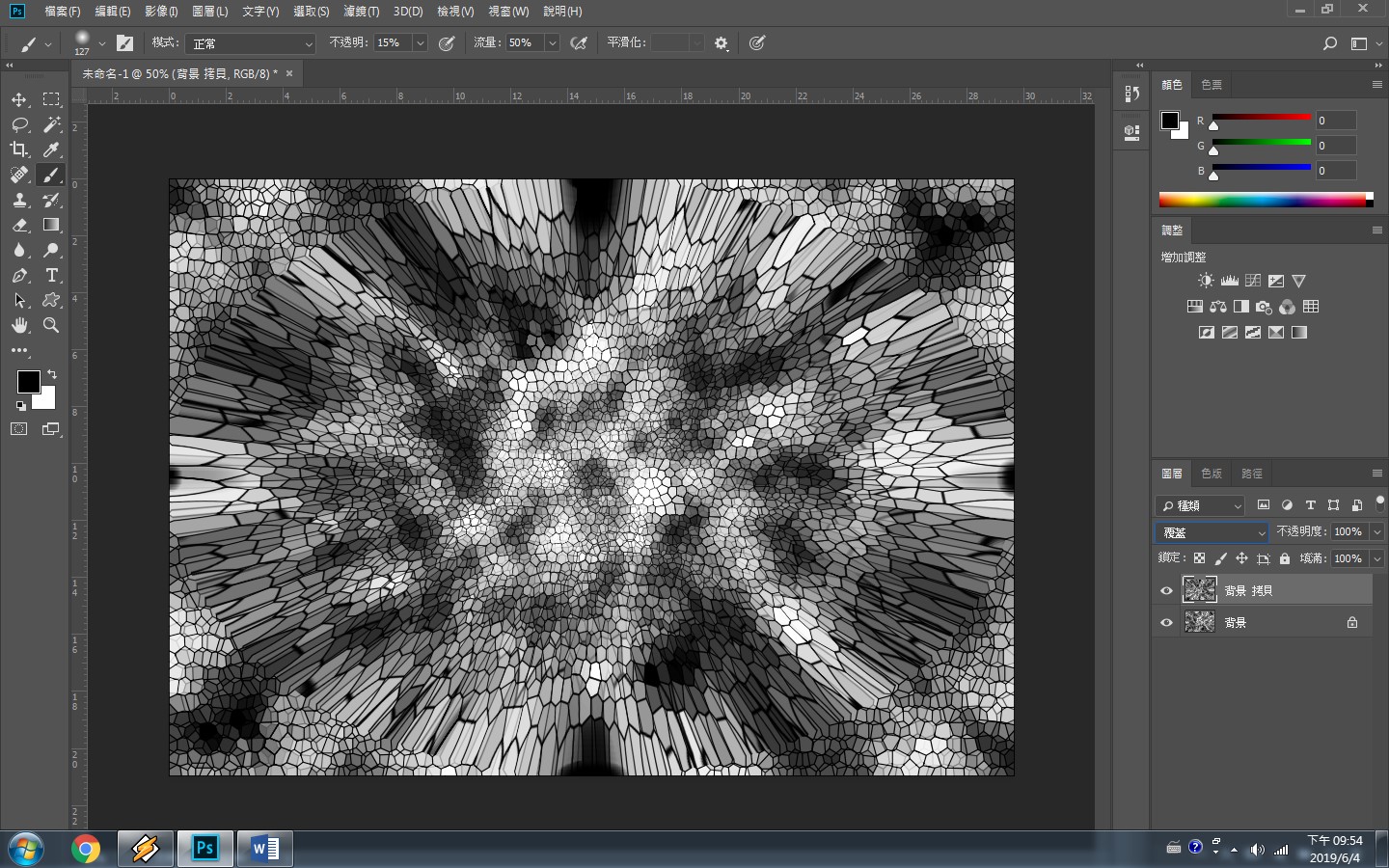Open the 視窗(W) menu
This screenshot has width=1389, height=868.
click(x=508, y=12)
